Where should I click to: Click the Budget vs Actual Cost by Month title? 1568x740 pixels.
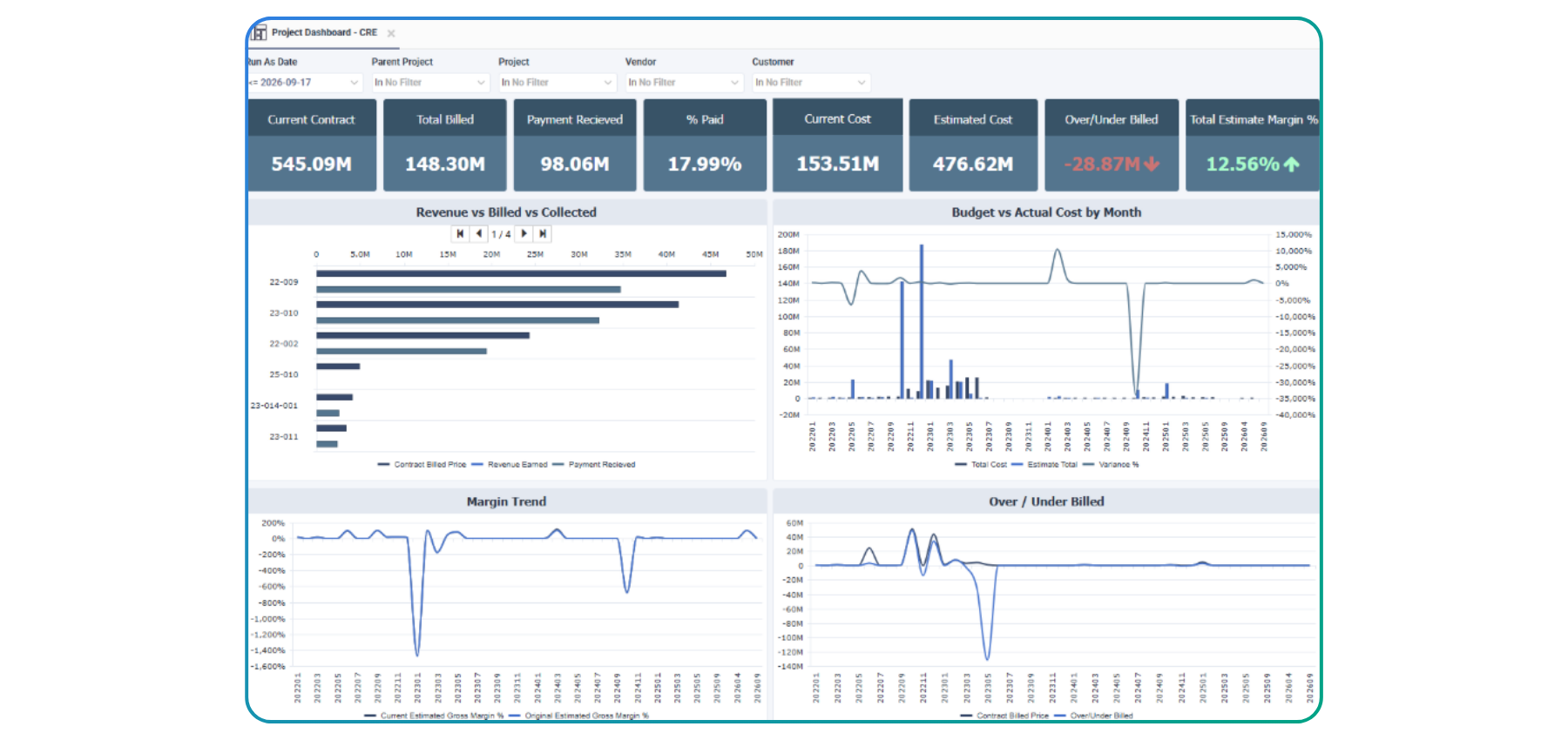1046,212
